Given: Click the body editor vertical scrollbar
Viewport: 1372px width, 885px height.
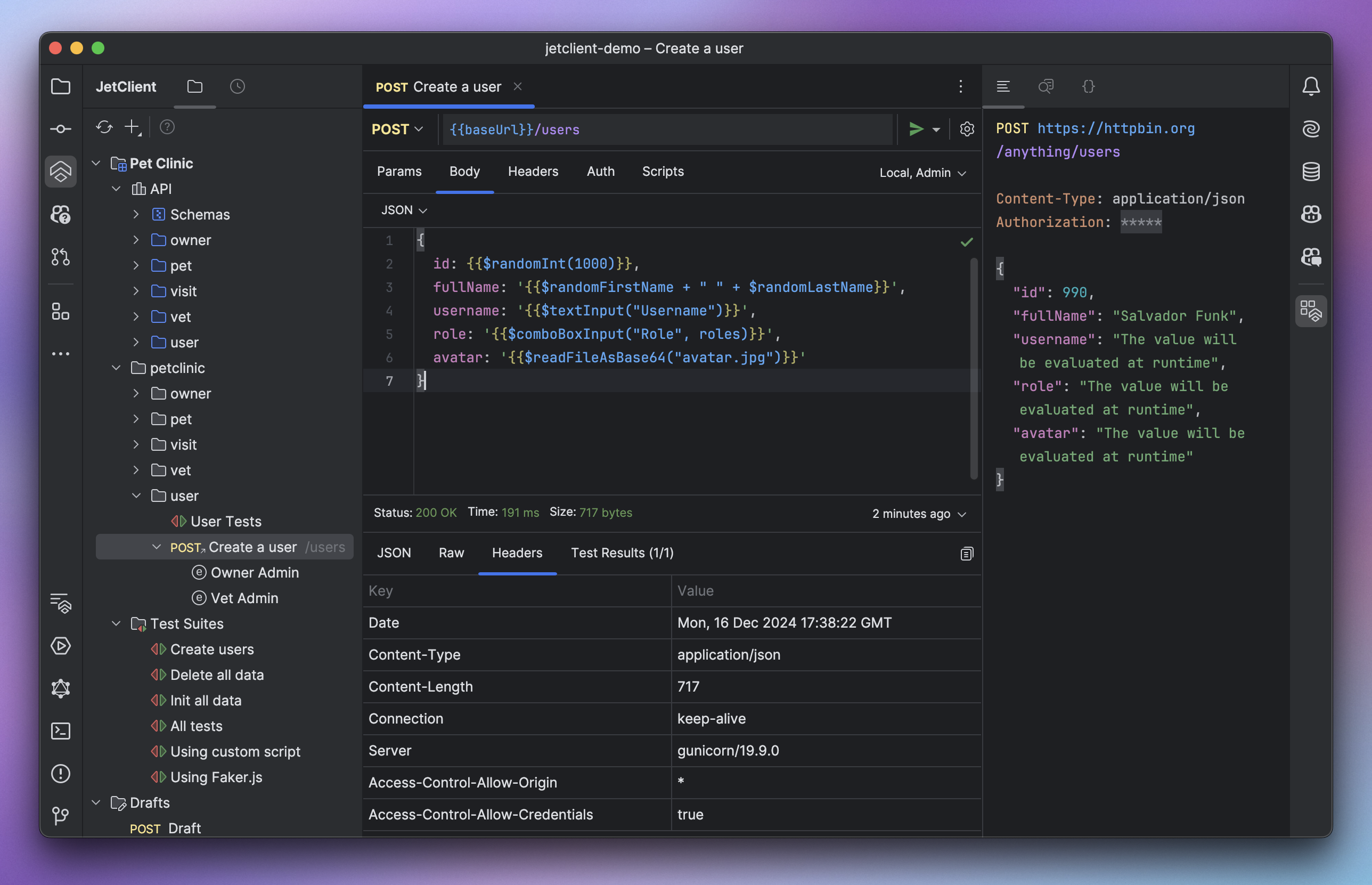Looking at the screenshot, I should tap(974, 368).
